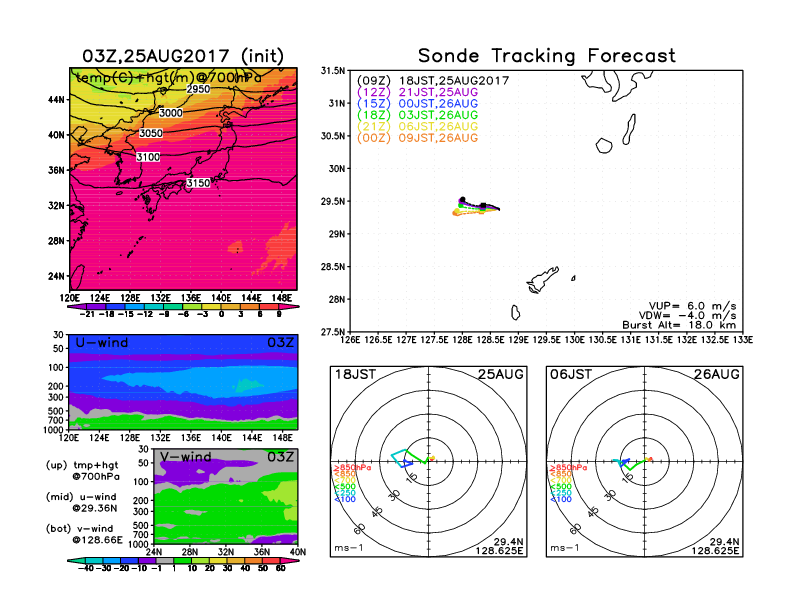Image resolution: width=792 pixels, height=612 pixels.
Task: Click the '26AUG' hodograph date label
Action: pos(717,374)
